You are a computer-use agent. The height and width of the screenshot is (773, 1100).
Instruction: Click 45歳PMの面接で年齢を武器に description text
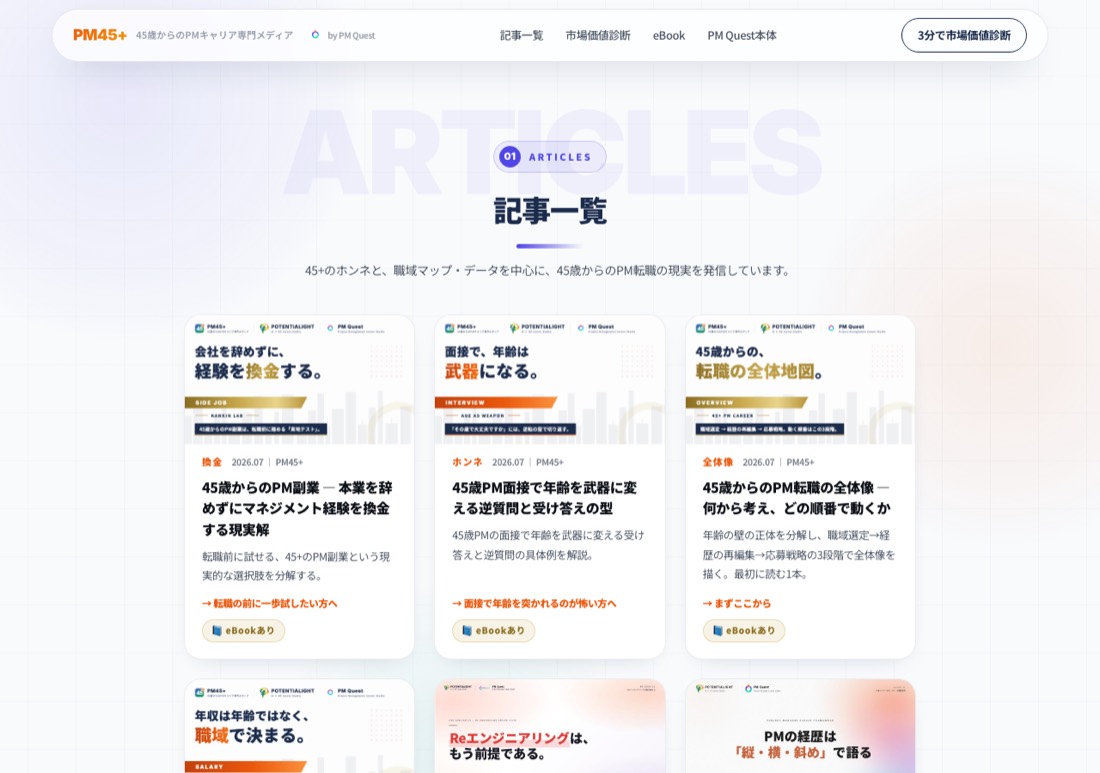(x=548, y=545)
